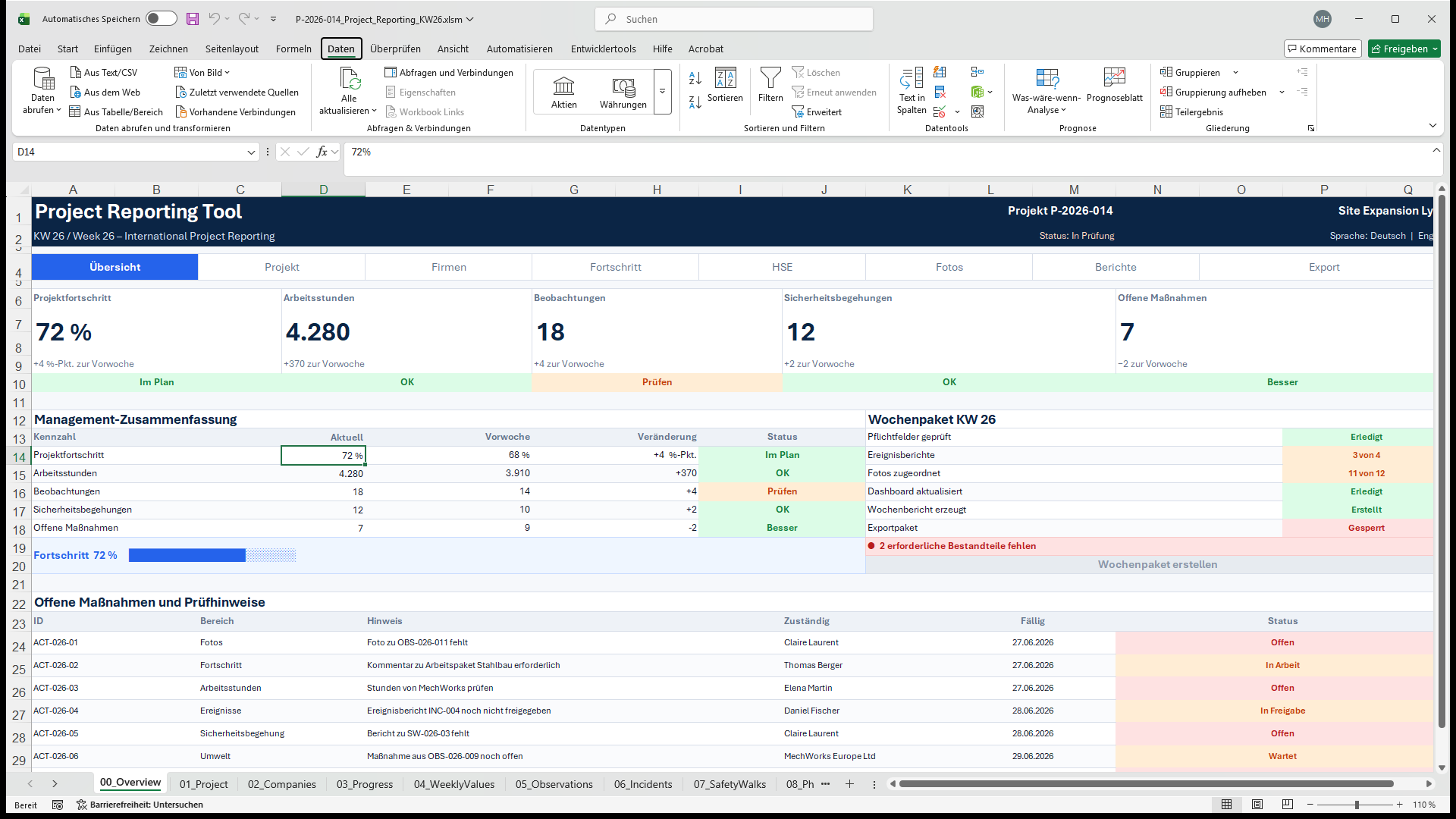The width and height of the screenshot is (1456, 819).
Task: Open the Formeln ribbon tab
Action: [x=293, y=49]
